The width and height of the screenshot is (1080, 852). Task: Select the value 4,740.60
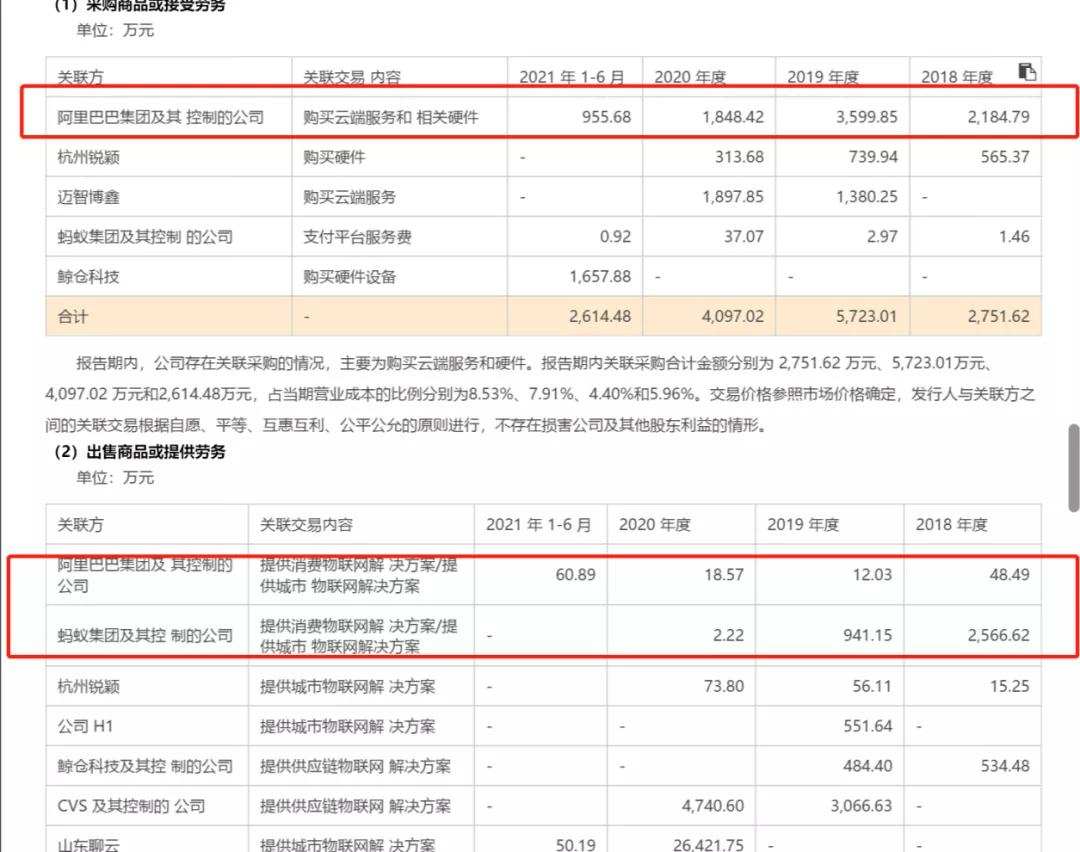pyautogui.click(x=713, y=806)
